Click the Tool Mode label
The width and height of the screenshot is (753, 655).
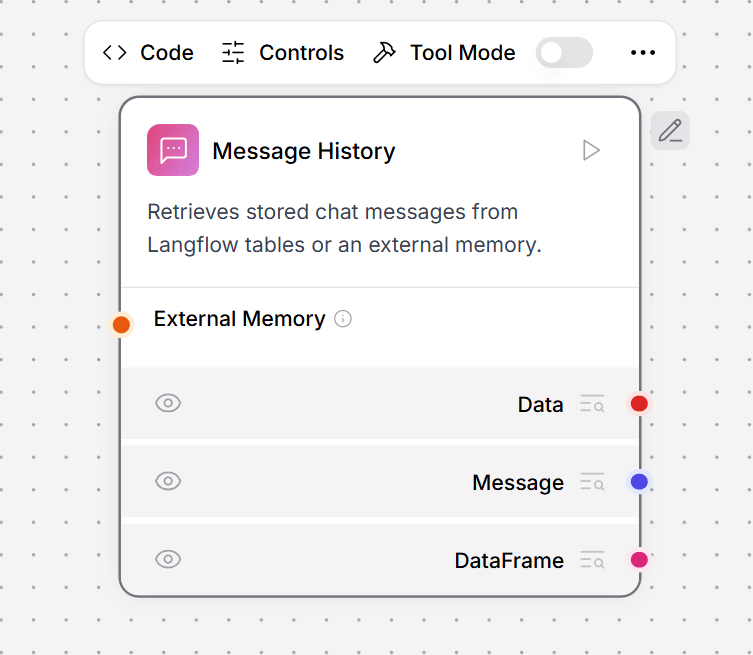pos(462,53)
